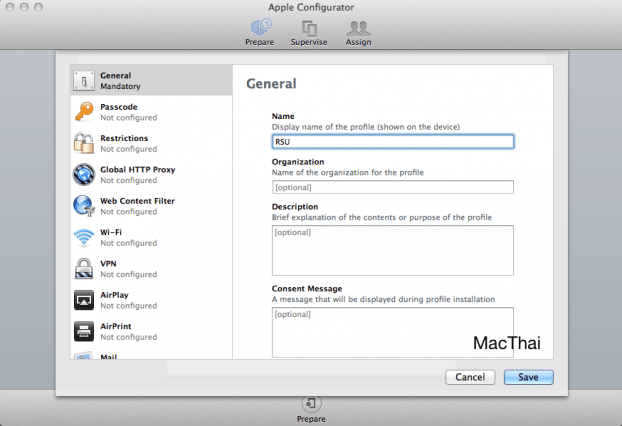Open the Supervise toolbar icon
Screen dimensions: 622x426
309,28
